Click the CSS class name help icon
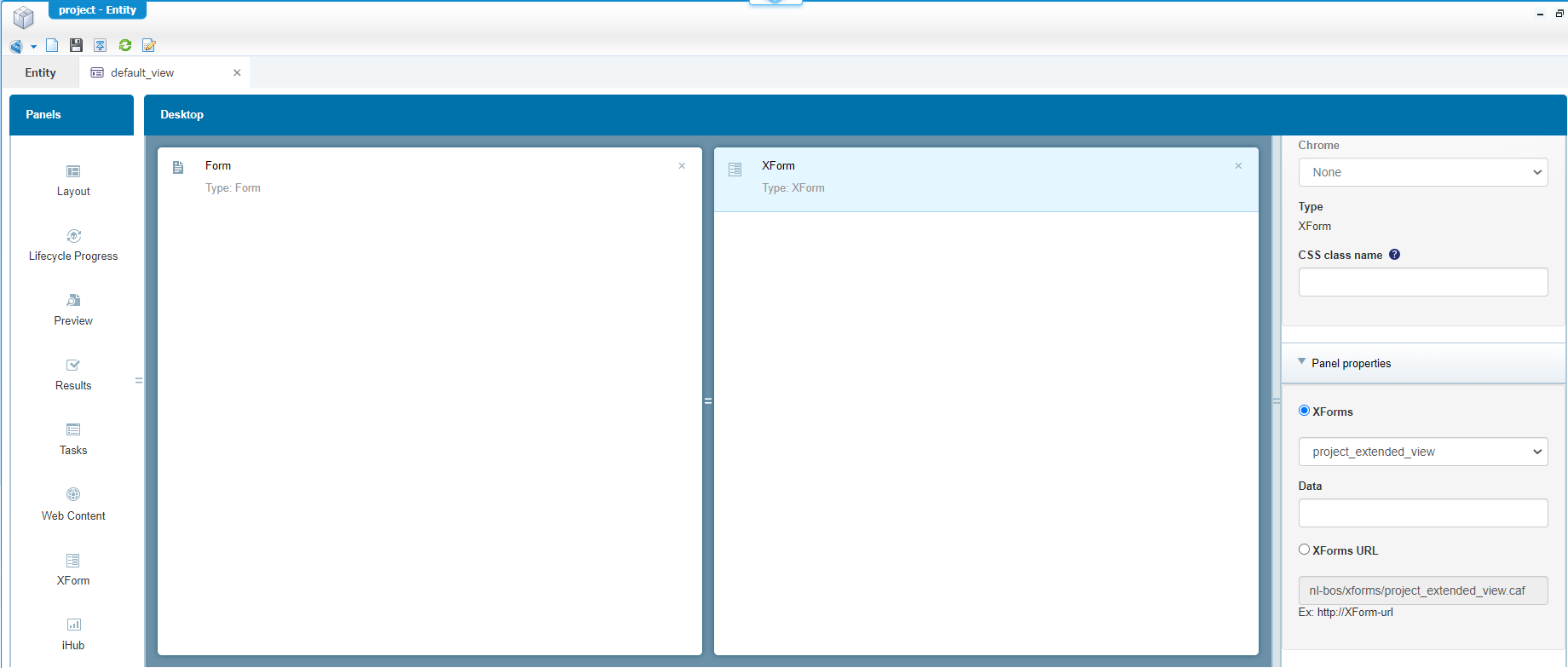 (1394, 255)
